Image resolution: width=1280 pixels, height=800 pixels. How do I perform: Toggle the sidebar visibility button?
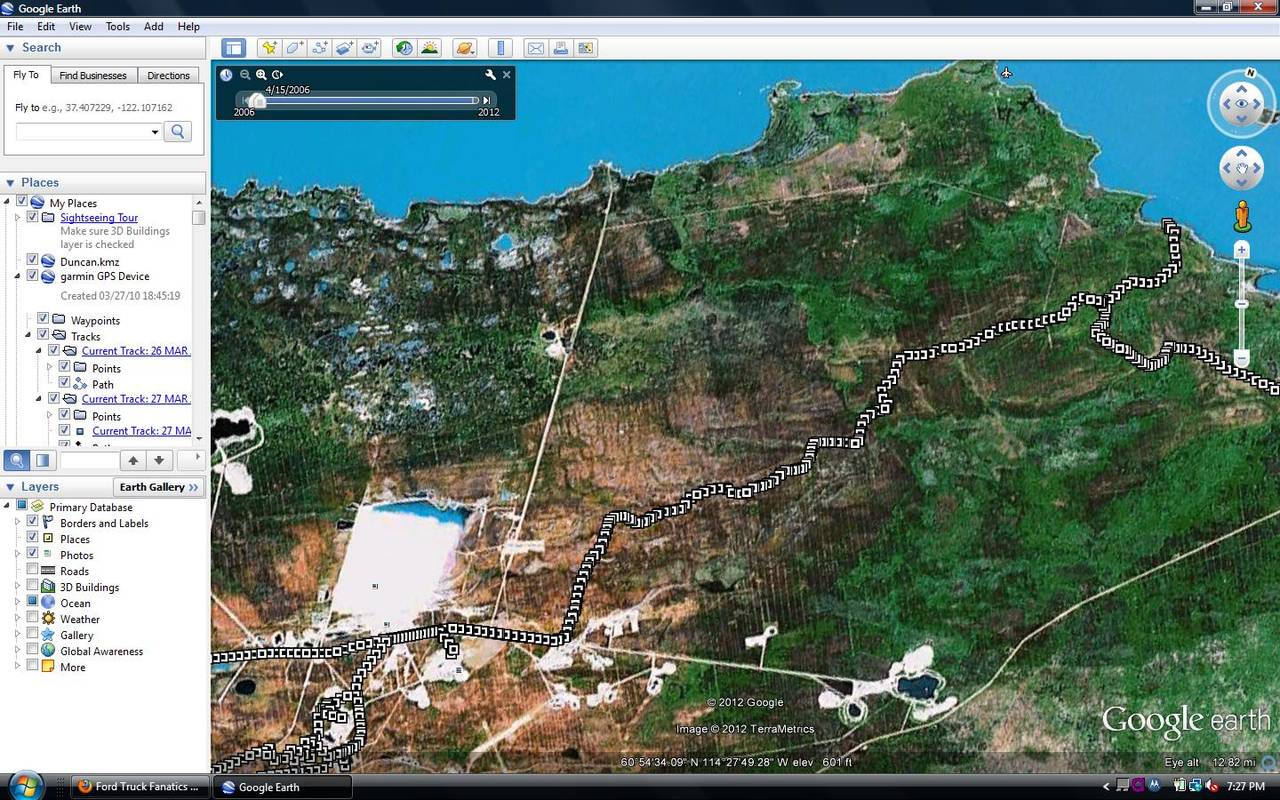tap(233, 47)
